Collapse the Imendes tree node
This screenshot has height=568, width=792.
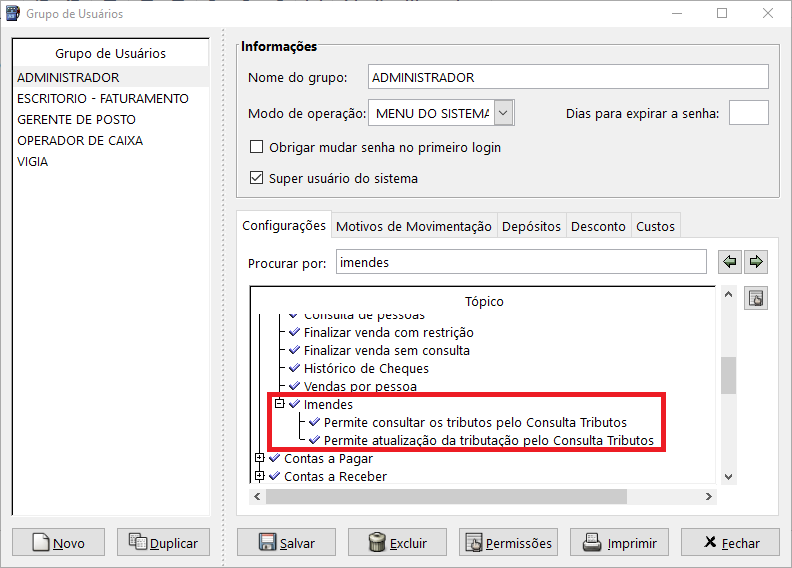280,404
